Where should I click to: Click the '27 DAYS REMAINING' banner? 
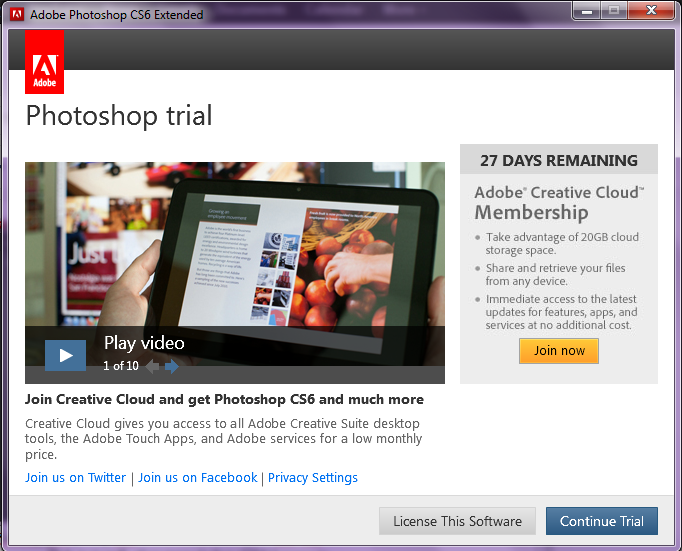click(x=559, y=160)
